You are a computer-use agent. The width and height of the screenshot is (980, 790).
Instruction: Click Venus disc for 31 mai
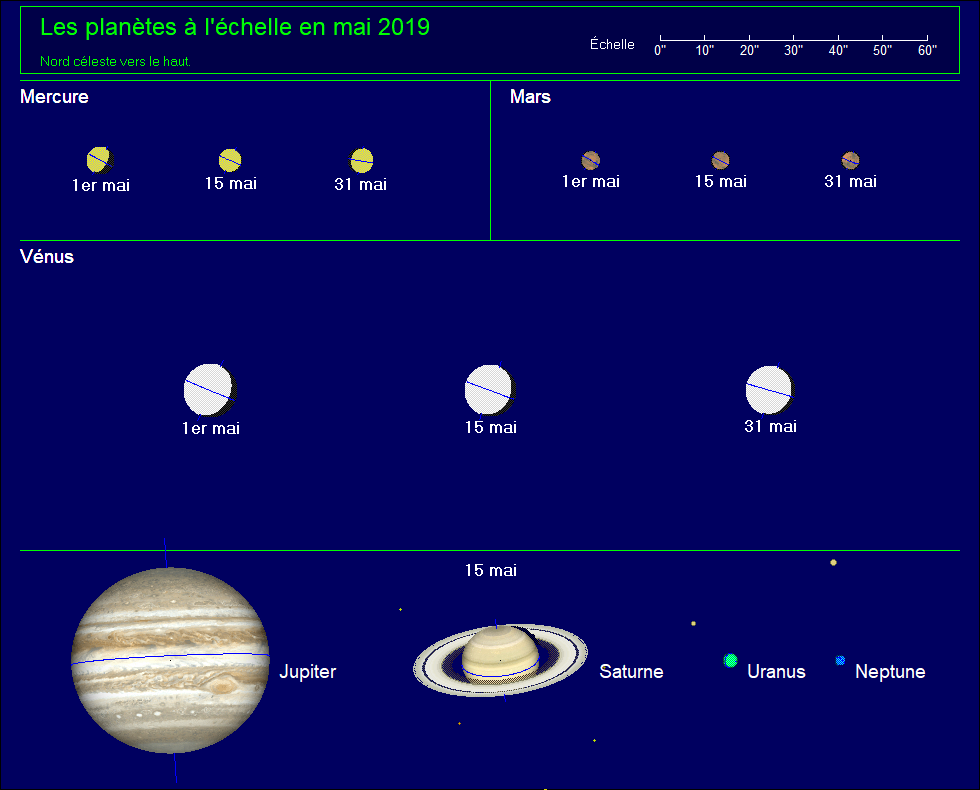(x=770, y=390)
